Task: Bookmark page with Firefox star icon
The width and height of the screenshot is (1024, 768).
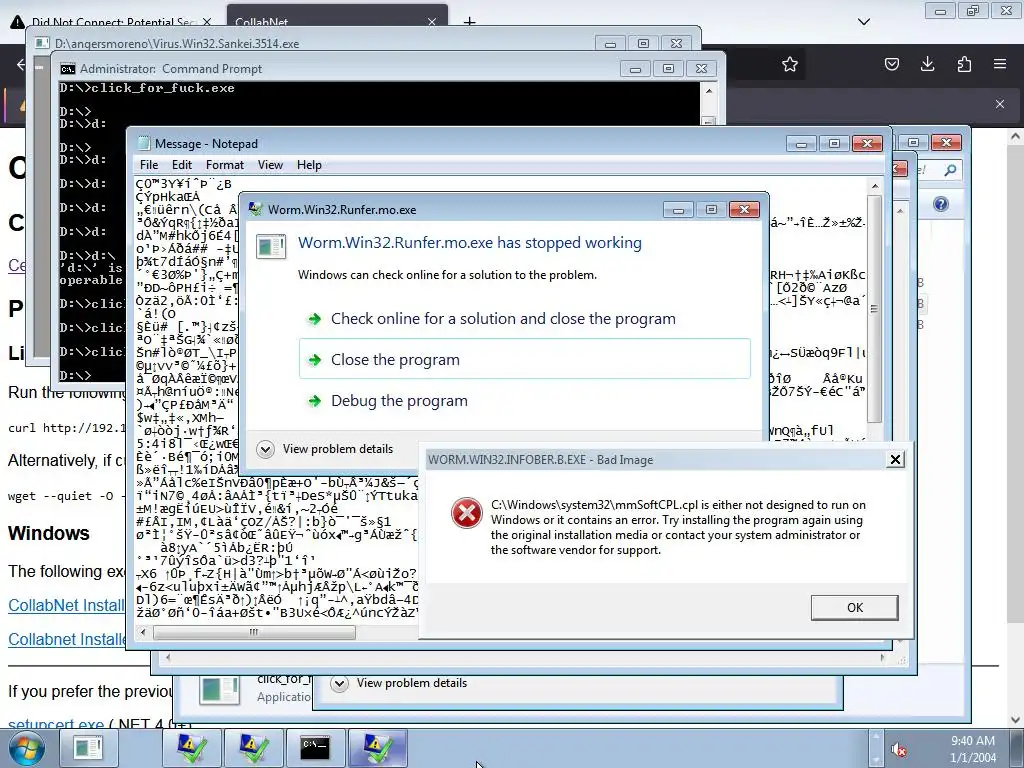Action: click(790, 64)
